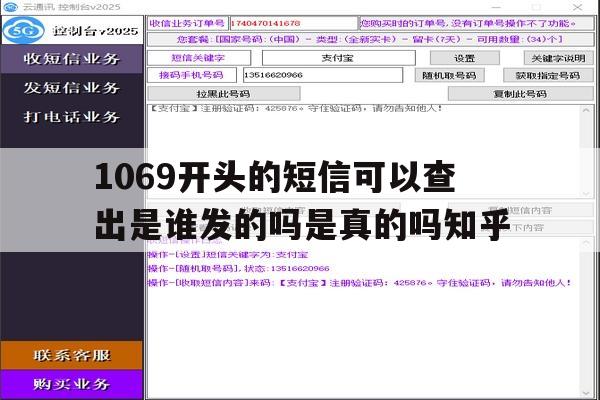Click scroll-up arrow of SMS content box
This screenshot has width=600, height=400.
[586, 110]
